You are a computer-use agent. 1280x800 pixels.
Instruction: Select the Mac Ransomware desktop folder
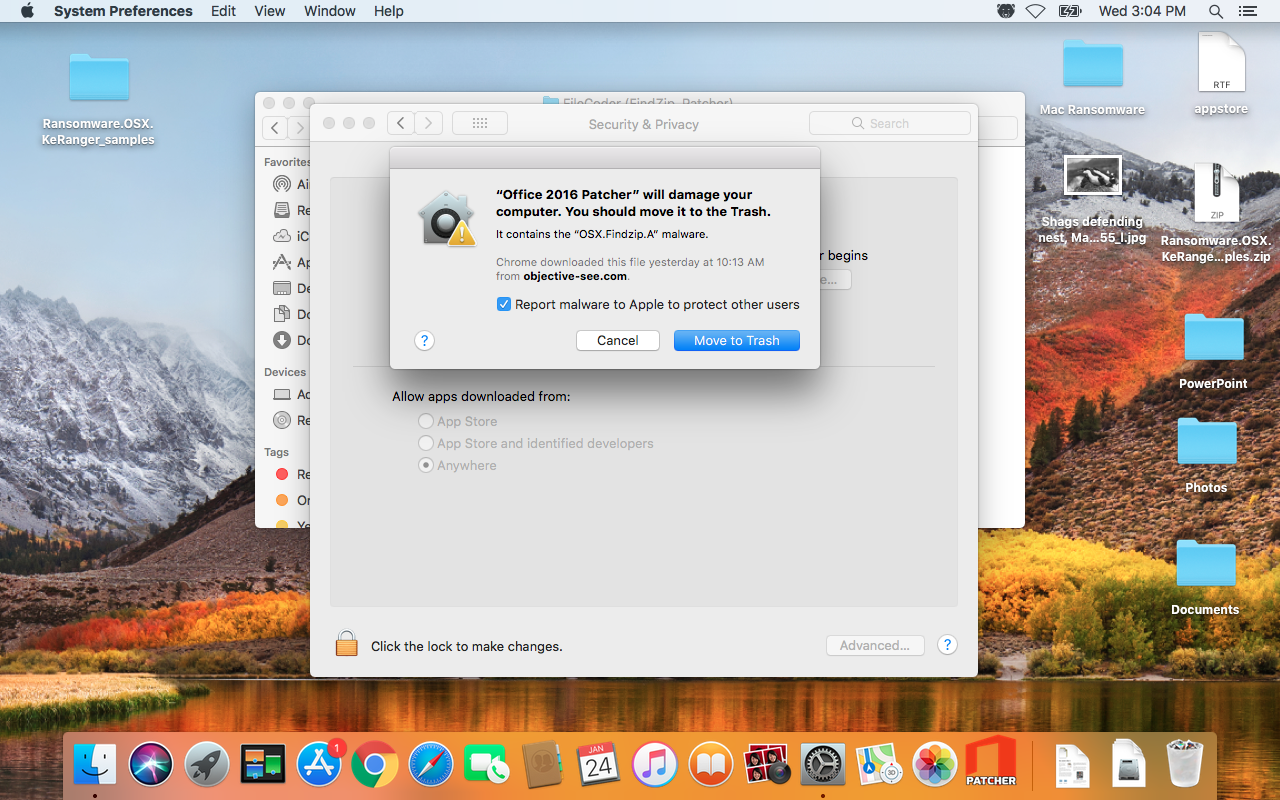click(1092, 77)
